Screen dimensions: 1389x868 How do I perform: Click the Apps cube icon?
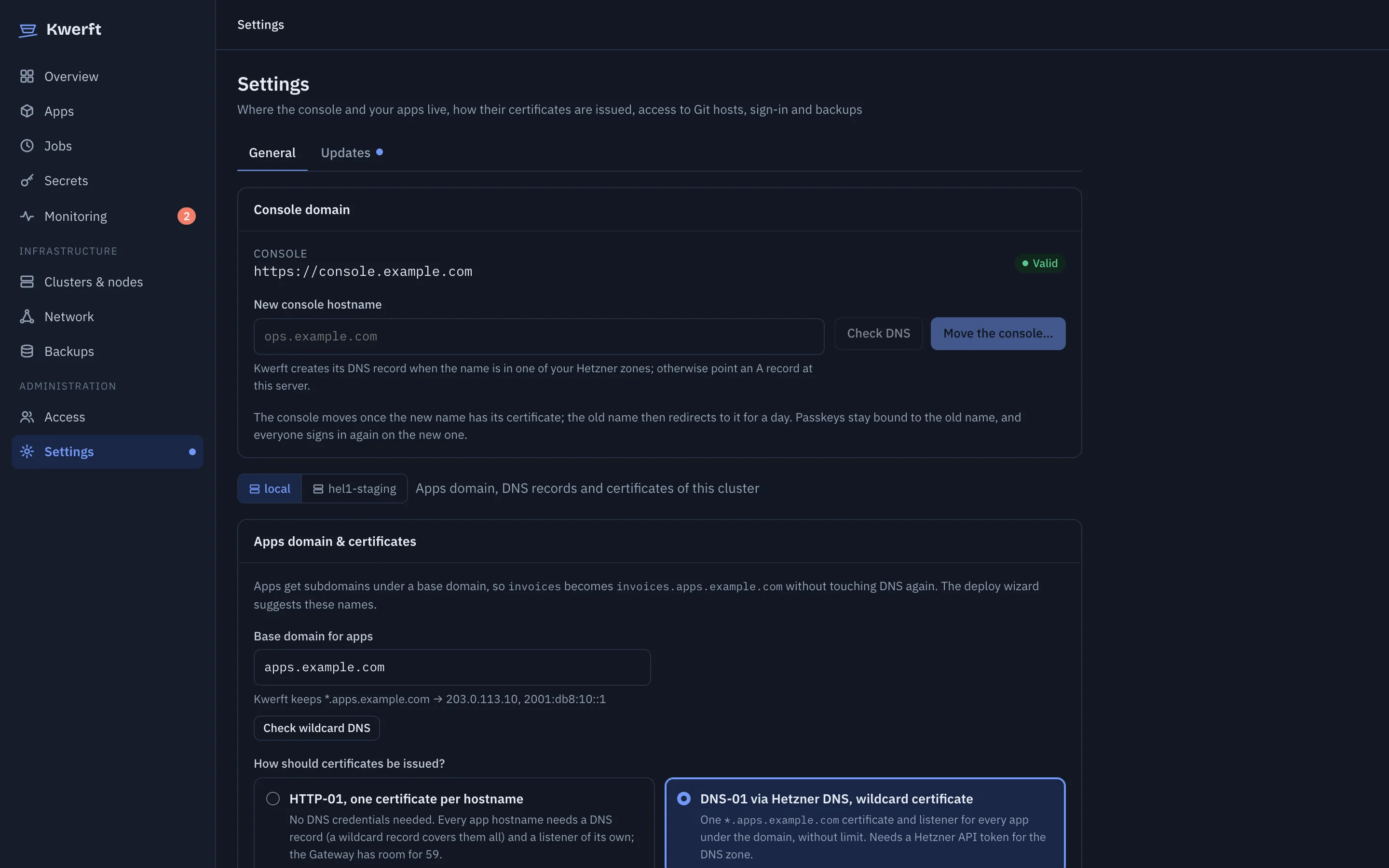coord(27,111)
